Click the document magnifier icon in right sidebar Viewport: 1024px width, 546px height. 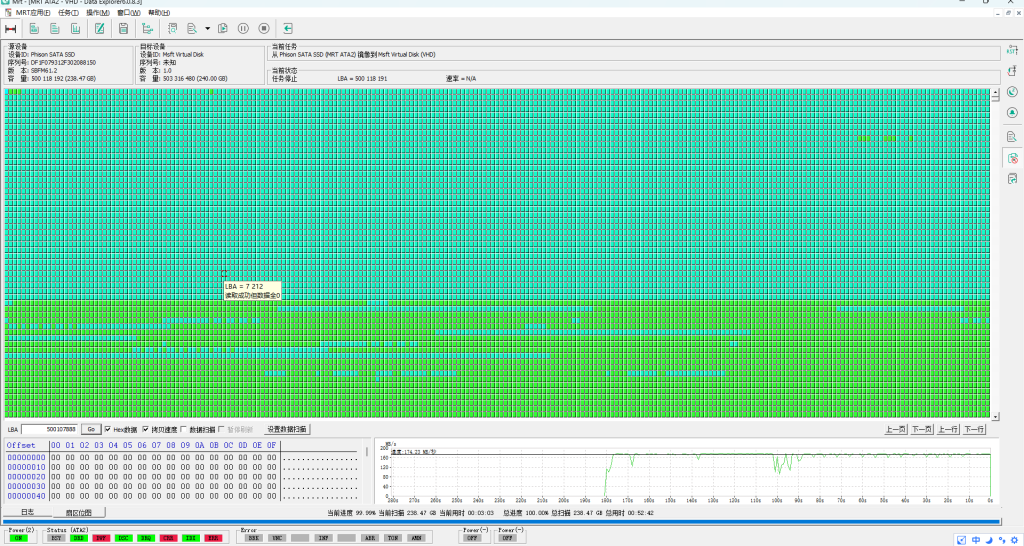(1012, 136)
